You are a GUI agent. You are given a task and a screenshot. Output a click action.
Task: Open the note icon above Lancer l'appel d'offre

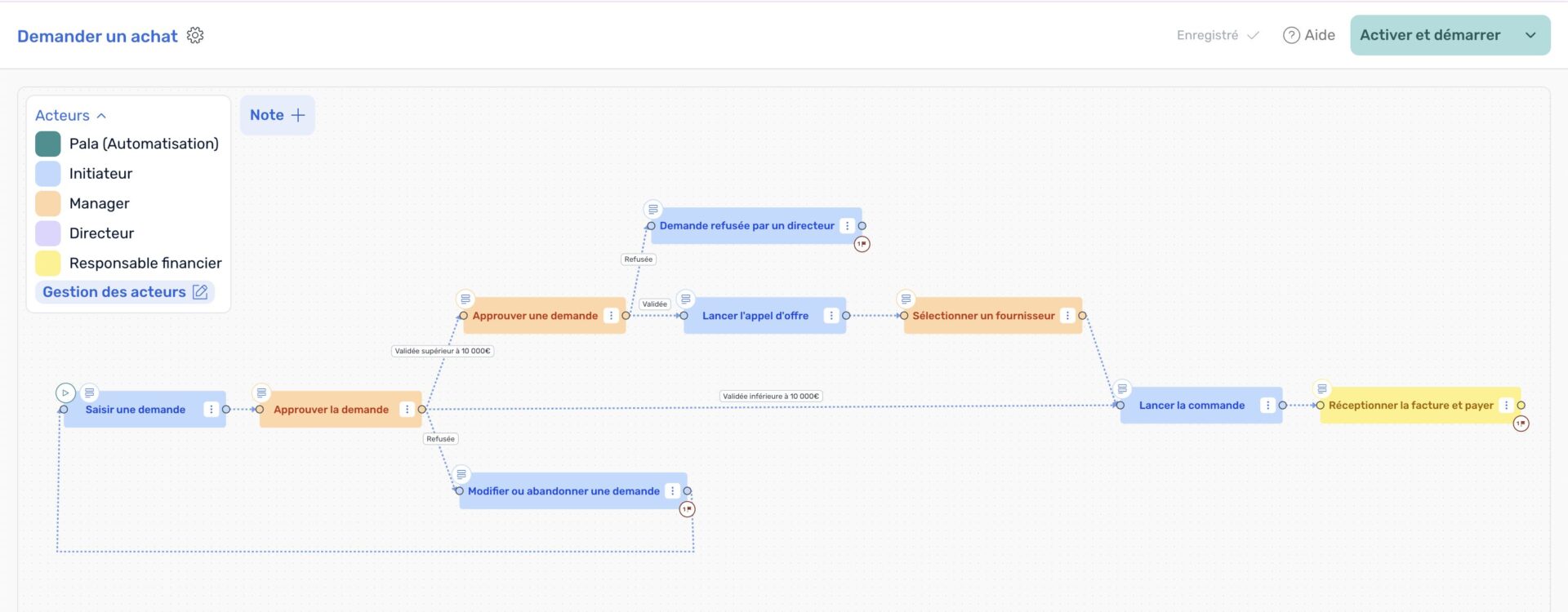pos(686,299)
